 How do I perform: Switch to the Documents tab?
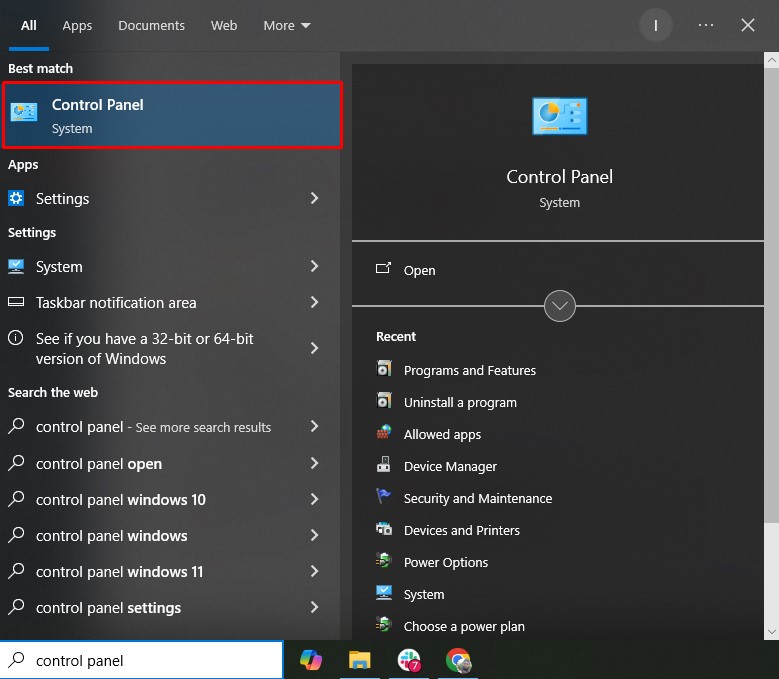pos(152,25)
